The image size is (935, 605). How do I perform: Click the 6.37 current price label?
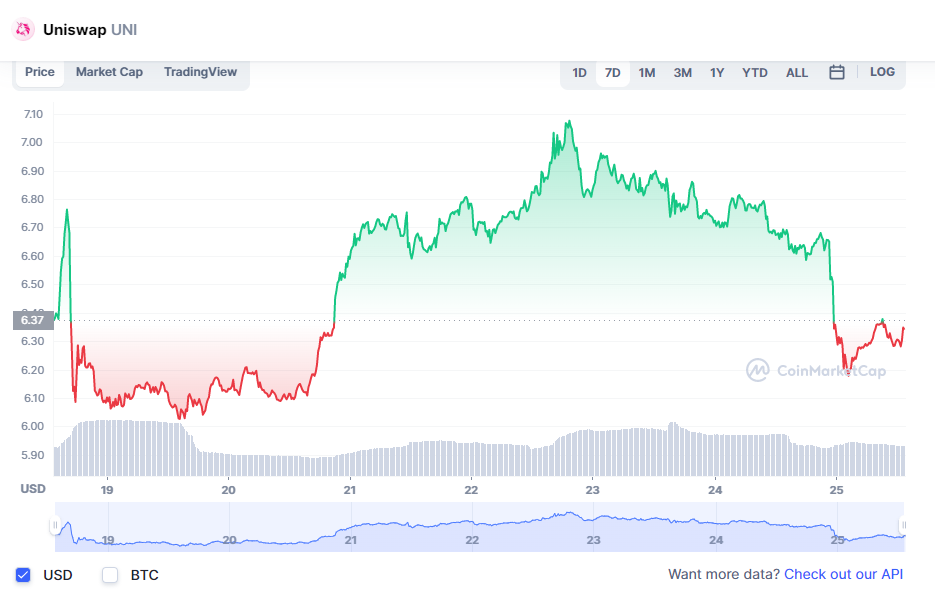point(33,320)
